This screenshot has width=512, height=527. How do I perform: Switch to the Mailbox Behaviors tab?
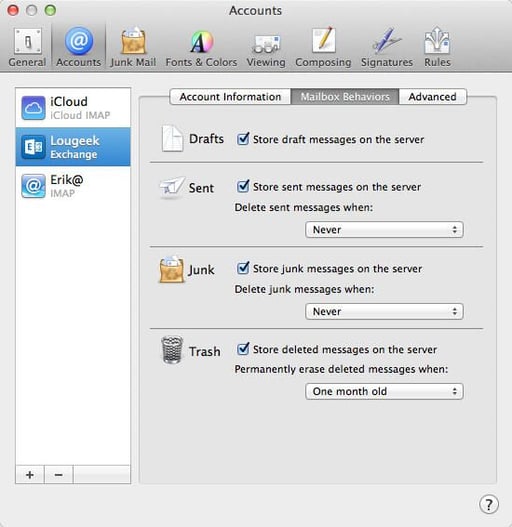click(345, 97)
